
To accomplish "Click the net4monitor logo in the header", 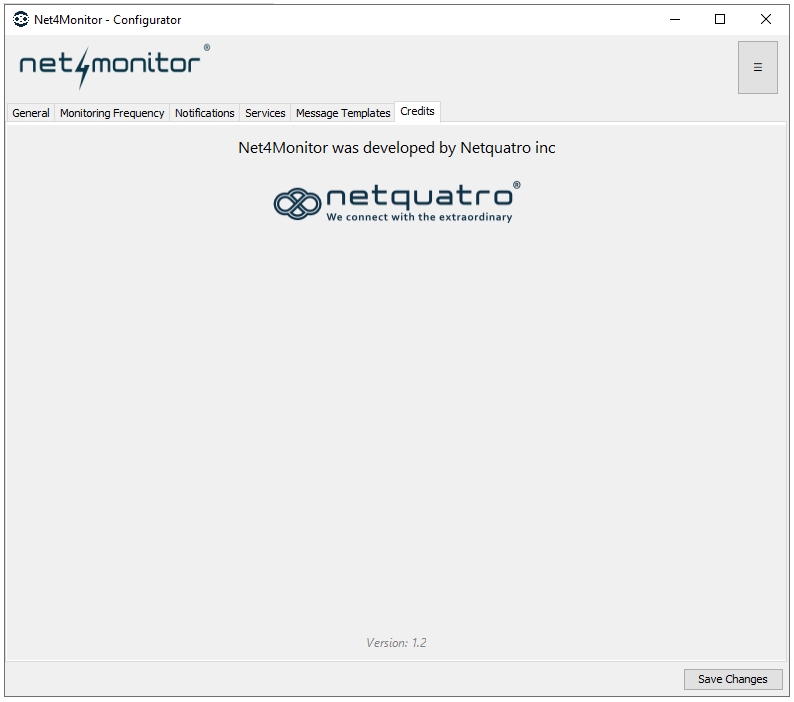I will point(114,66).
